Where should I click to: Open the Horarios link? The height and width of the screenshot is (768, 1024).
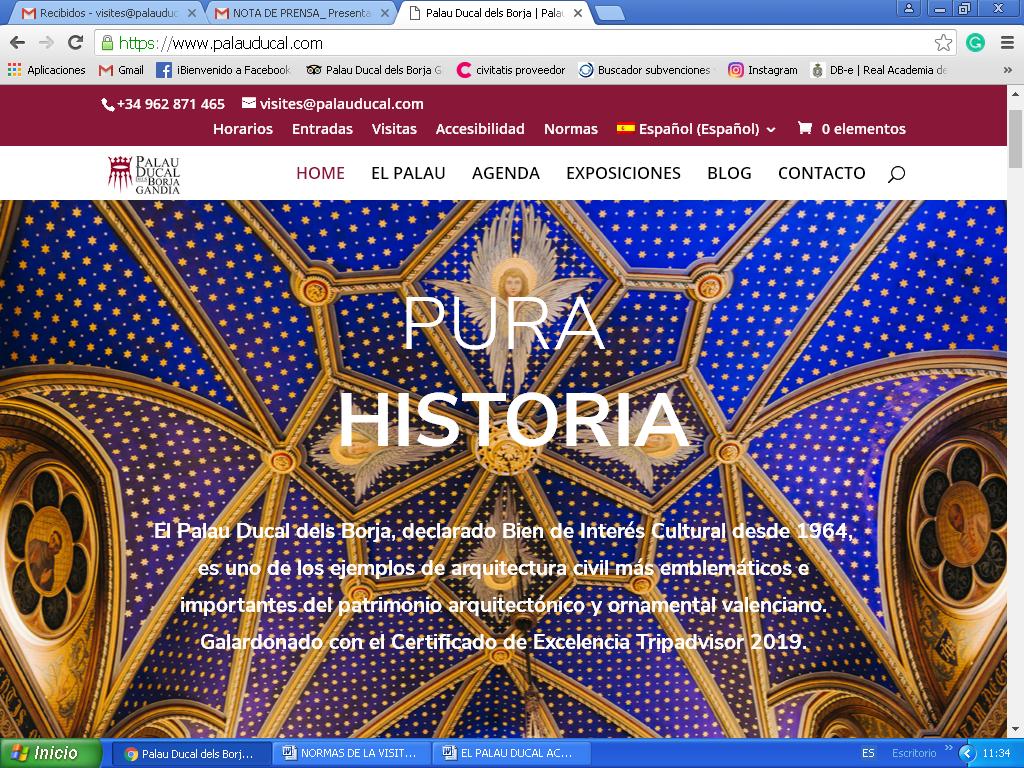pyautogui.click(x=243, y=129)
